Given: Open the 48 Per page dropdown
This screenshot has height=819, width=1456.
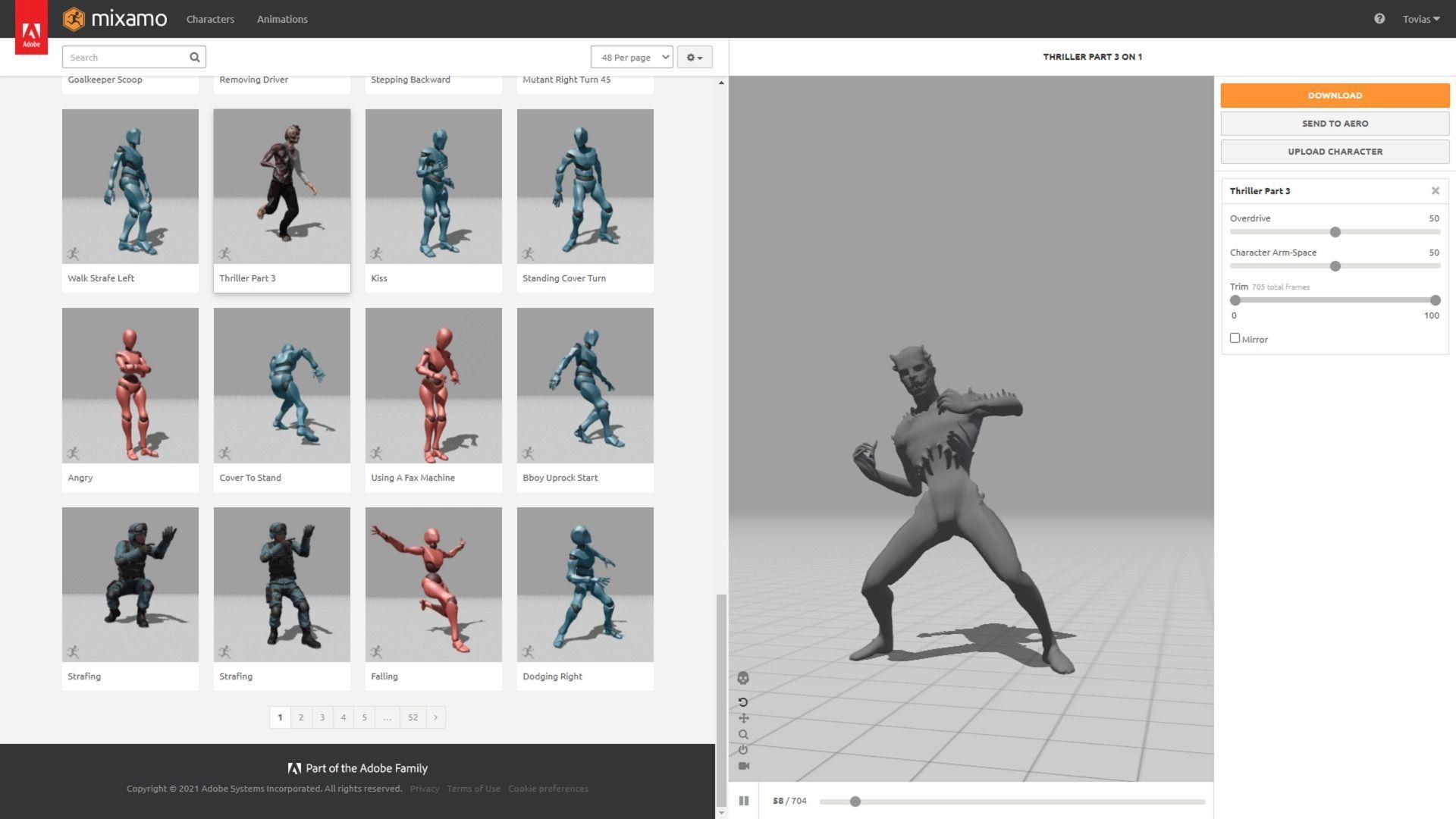Looking at the screenshot, I should click(632, 58).
